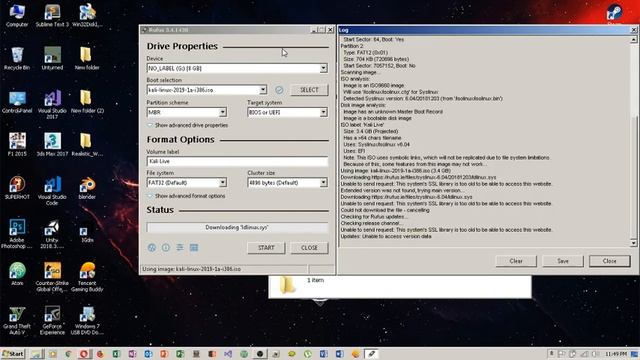The image size is (640, 360).
Task: Open Target system BIOS or UEFI dropdown
Action: [x=287, y=112]
